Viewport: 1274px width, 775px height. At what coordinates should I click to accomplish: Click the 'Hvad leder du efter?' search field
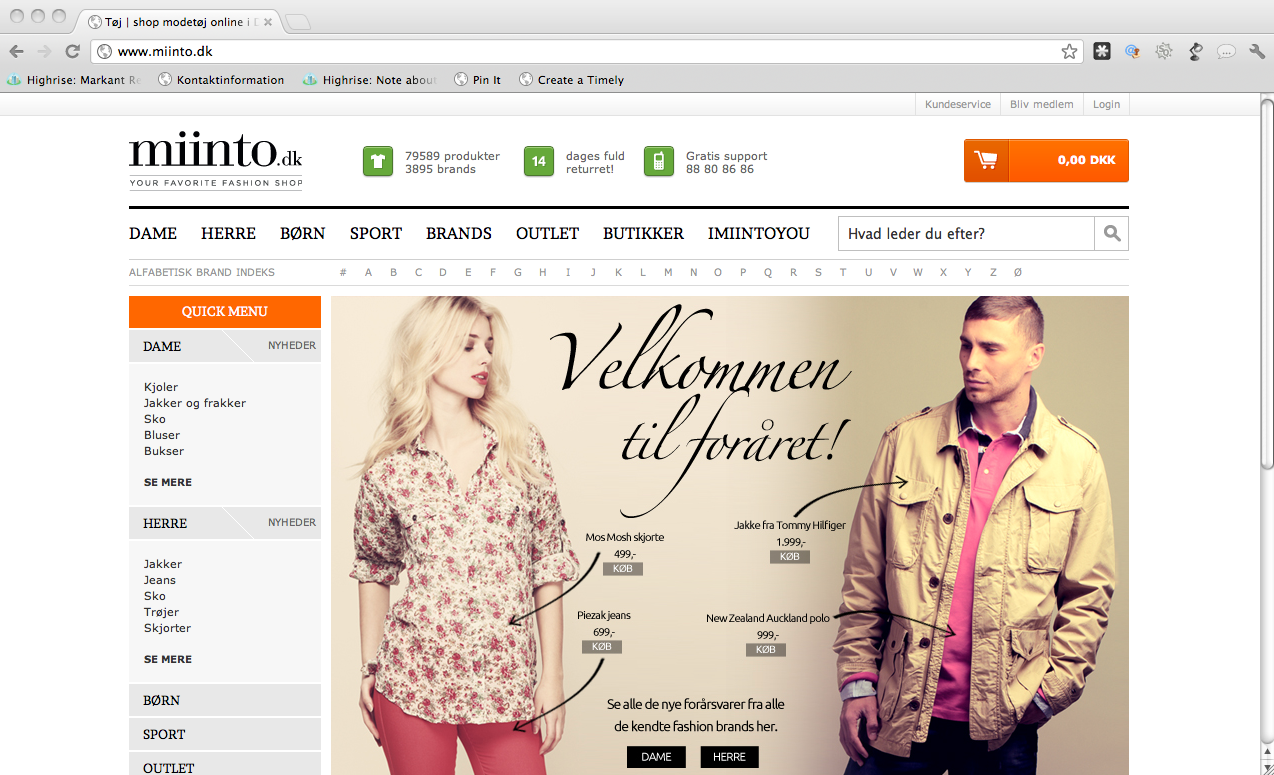966,234
